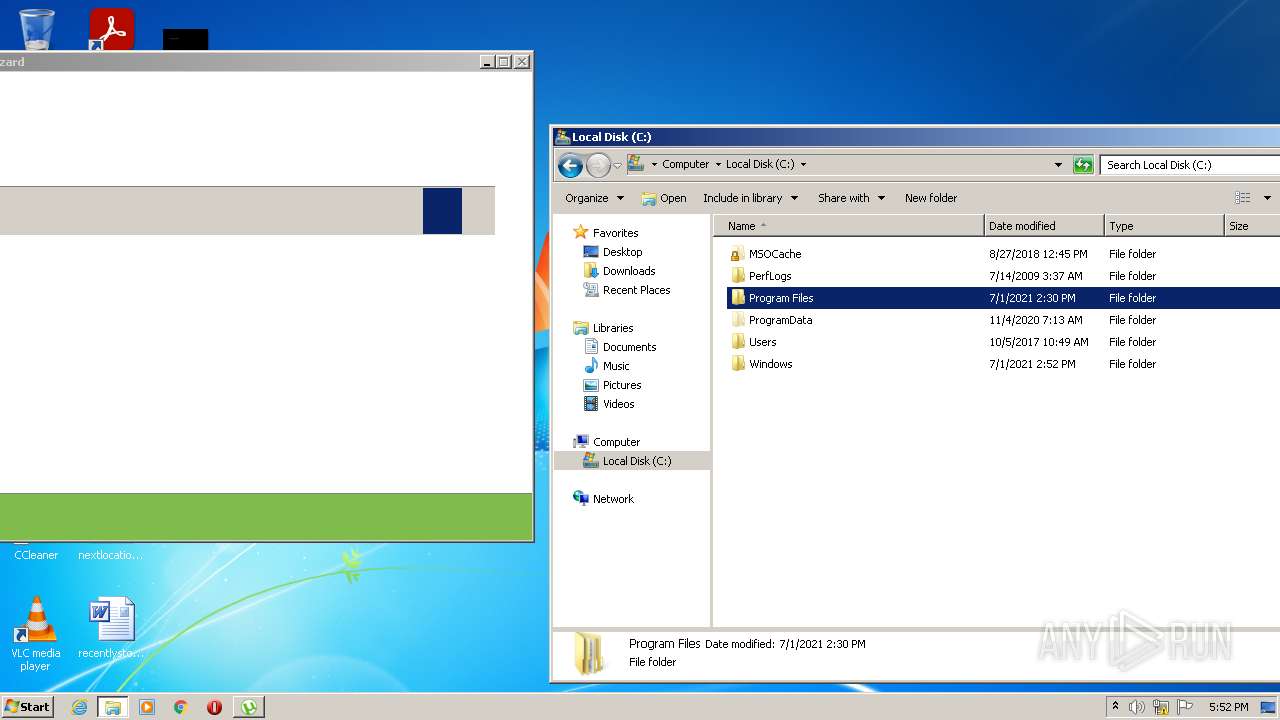Launch Internet Explorer from taskbar

(x=80, y=707)
